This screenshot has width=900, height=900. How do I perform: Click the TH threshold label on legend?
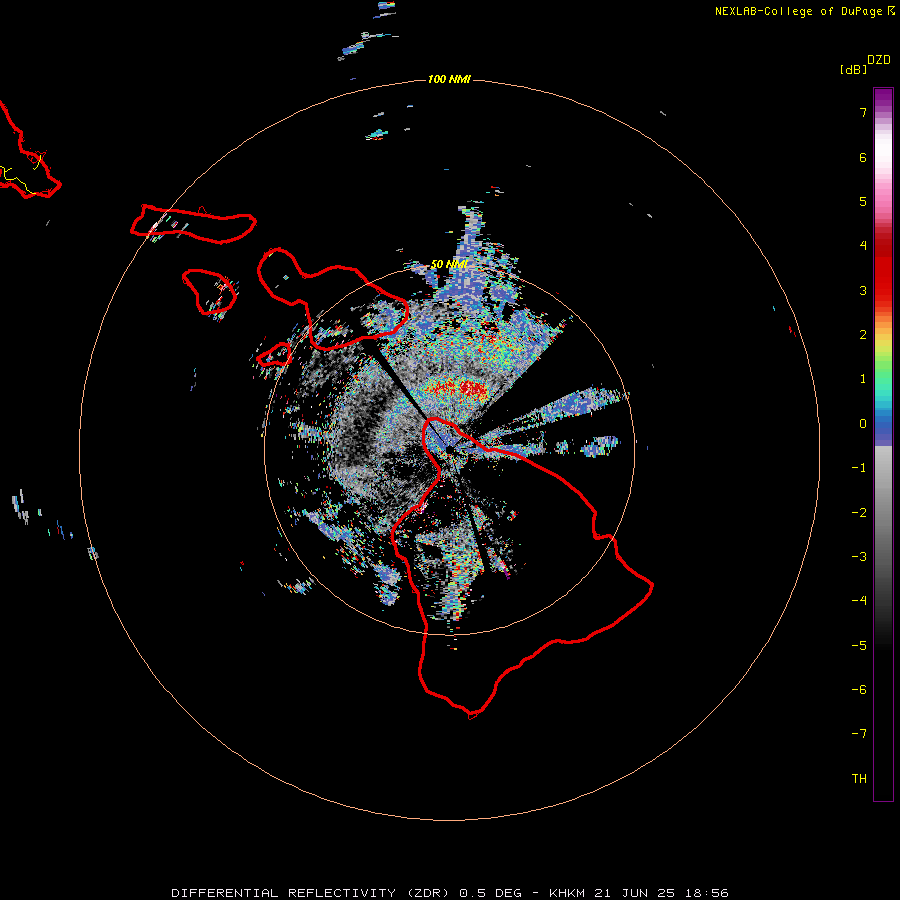click(x=859, y=779)
